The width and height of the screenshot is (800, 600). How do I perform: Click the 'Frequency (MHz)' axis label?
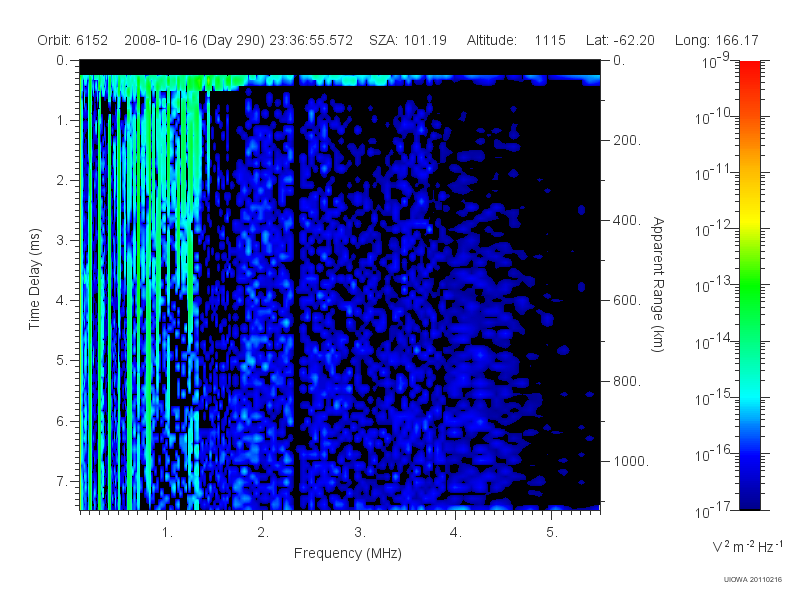pos(347,553)
